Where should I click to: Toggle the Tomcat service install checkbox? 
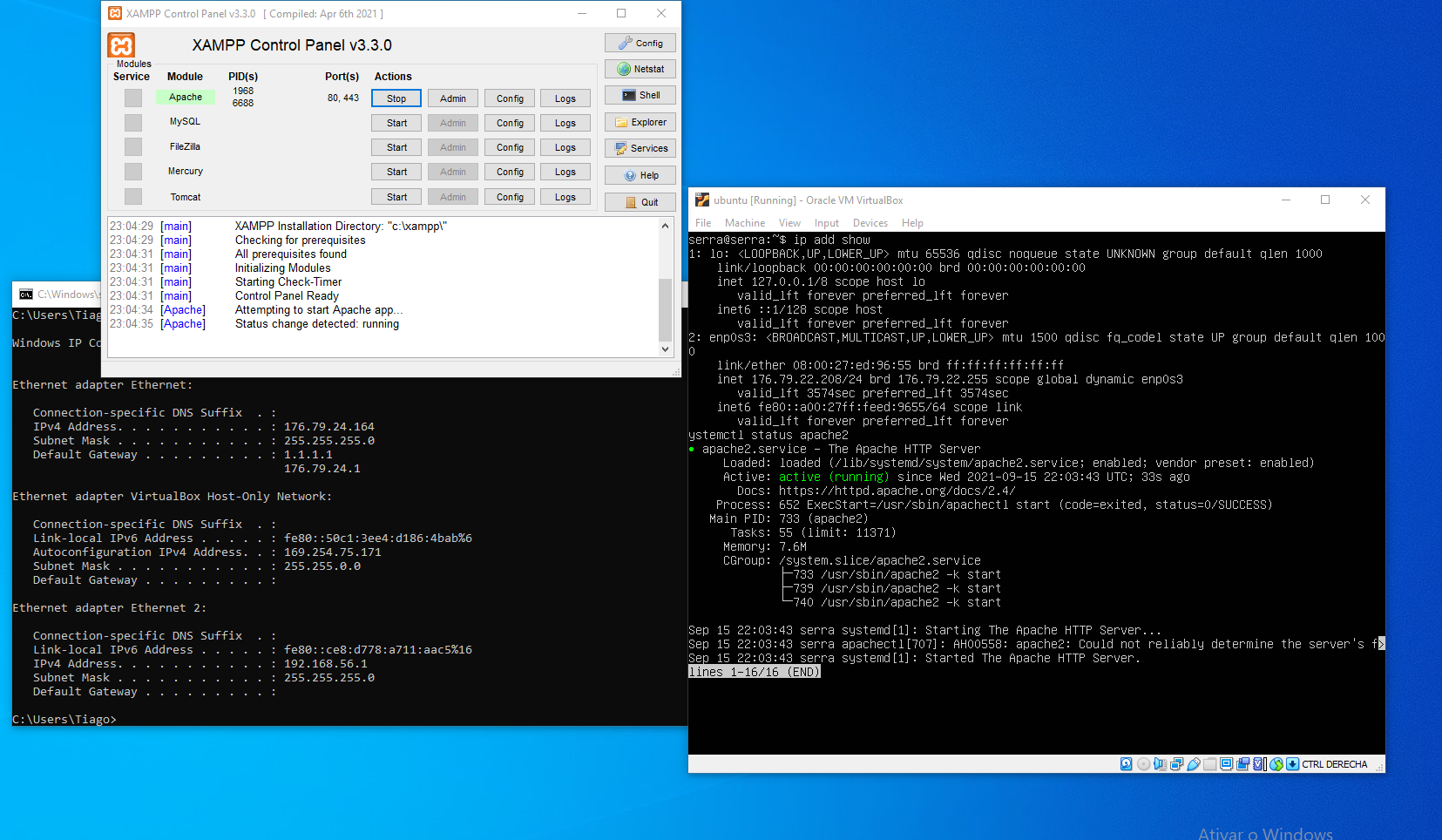[x=132, y=197]
